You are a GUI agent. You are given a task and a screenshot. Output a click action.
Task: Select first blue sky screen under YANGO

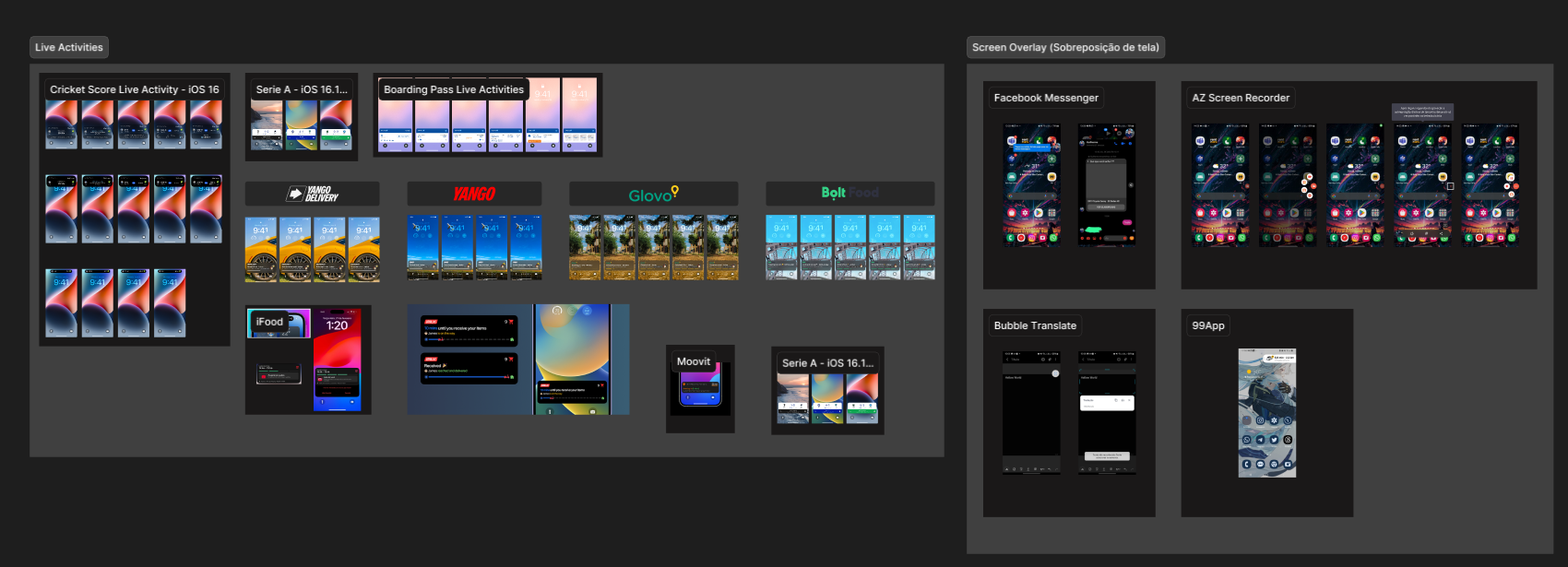point(423,248)
